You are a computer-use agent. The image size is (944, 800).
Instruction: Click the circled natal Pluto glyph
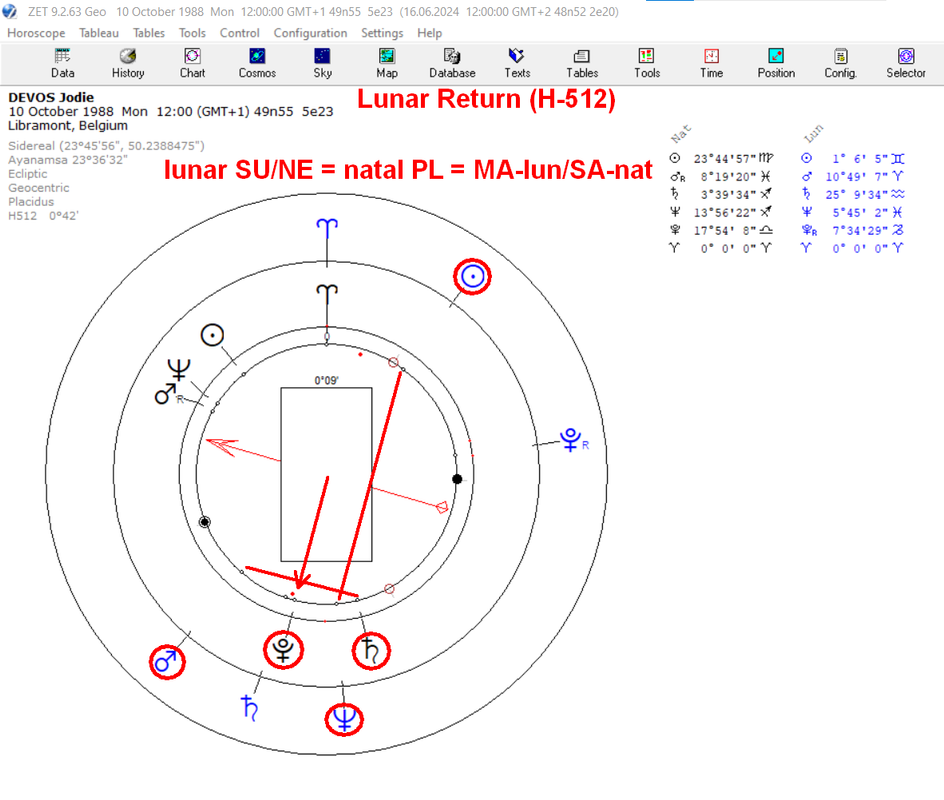(x=284, y=650)
